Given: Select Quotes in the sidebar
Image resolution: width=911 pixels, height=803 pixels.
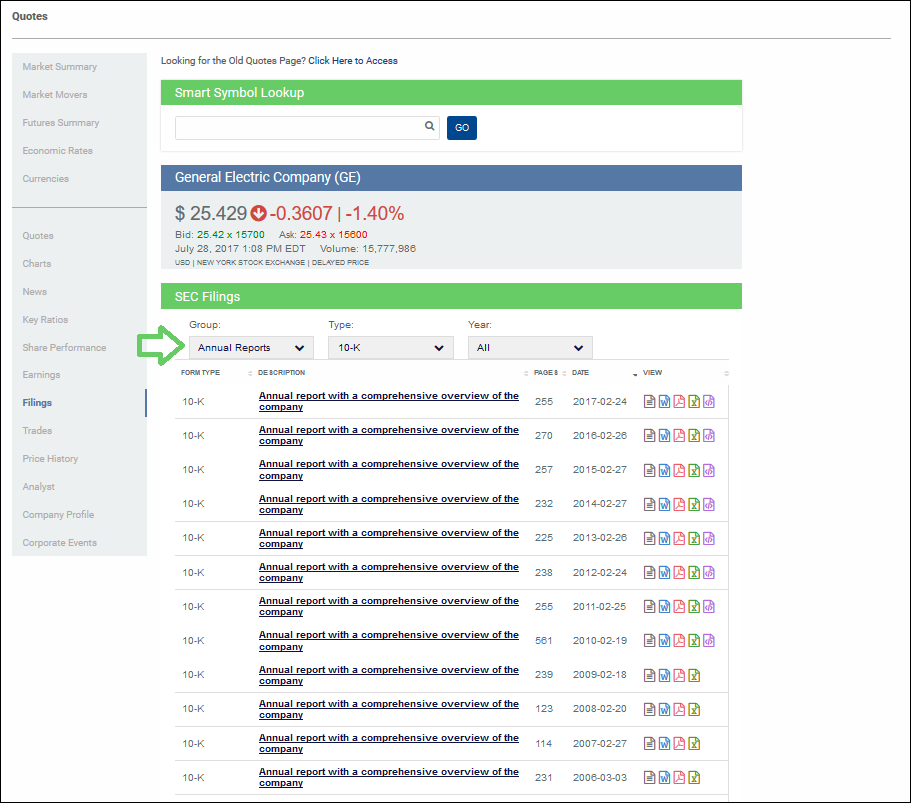Looking at the screenshot, I should point(38,235).
